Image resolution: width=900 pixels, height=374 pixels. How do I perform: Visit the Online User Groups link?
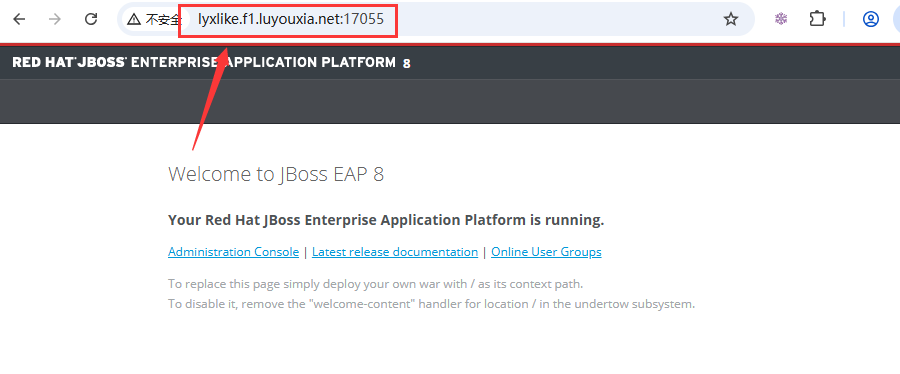[546, 252]
